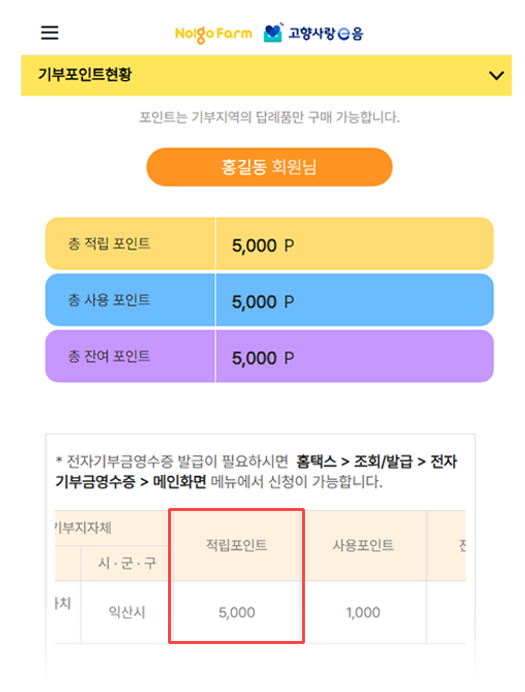This screenshot has height=692, width=525.
Task: Click the 홈택스 > 조회/발급 bold text
Action: coord(354,462)
